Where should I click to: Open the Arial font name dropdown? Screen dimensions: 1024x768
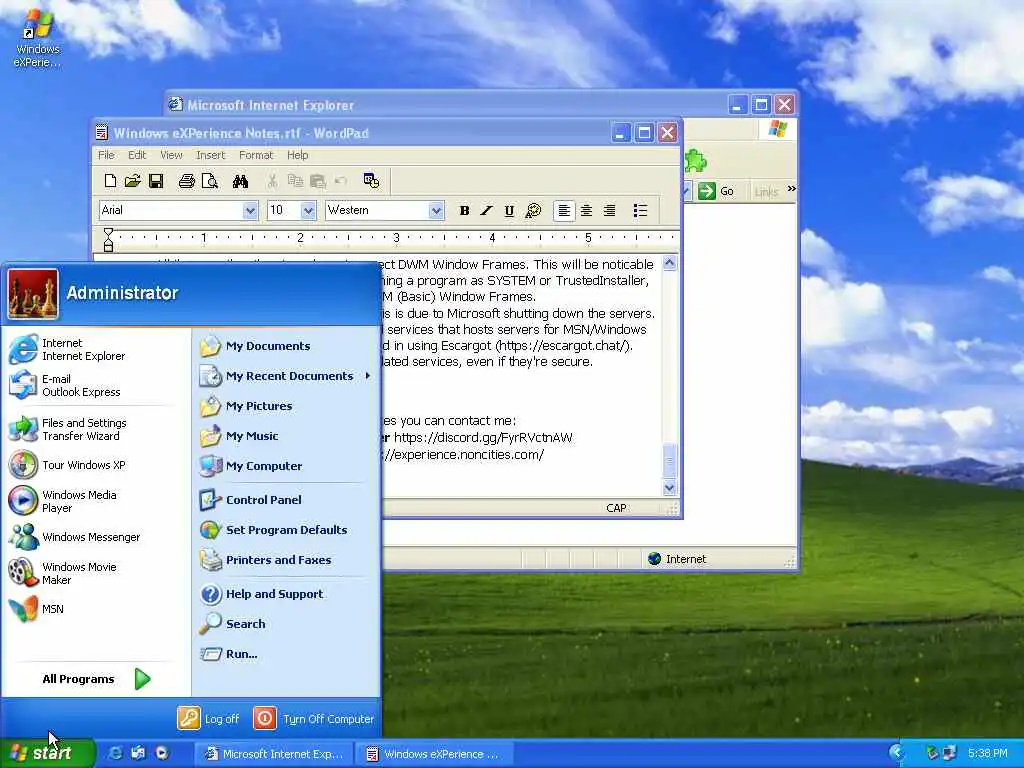coord(250,210)
